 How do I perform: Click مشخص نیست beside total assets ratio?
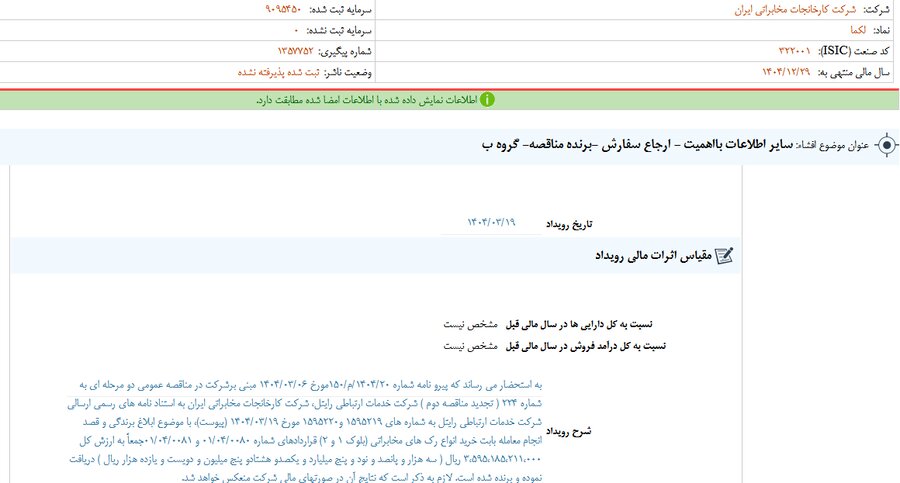tap(470, 324)
